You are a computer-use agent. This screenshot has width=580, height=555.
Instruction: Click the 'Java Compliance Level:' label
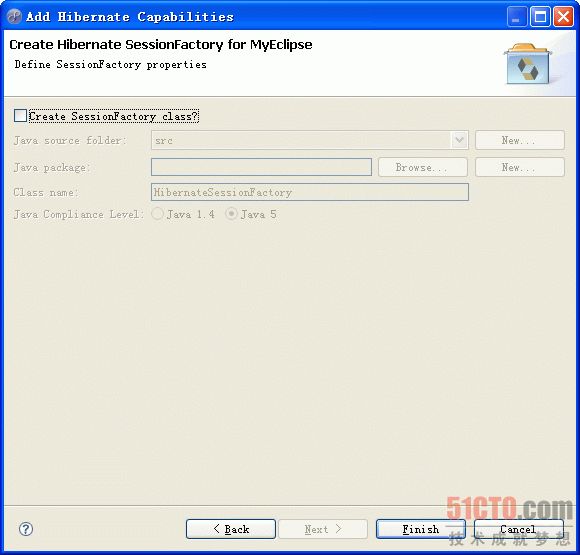[x=78, y=214]
